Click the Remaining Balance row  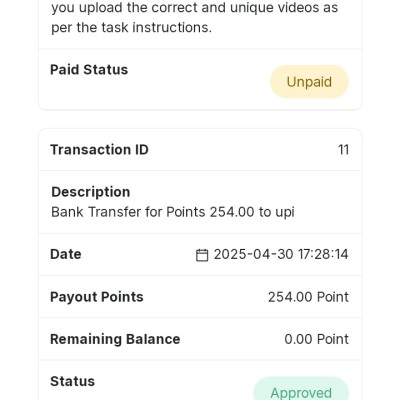point(200,339)
